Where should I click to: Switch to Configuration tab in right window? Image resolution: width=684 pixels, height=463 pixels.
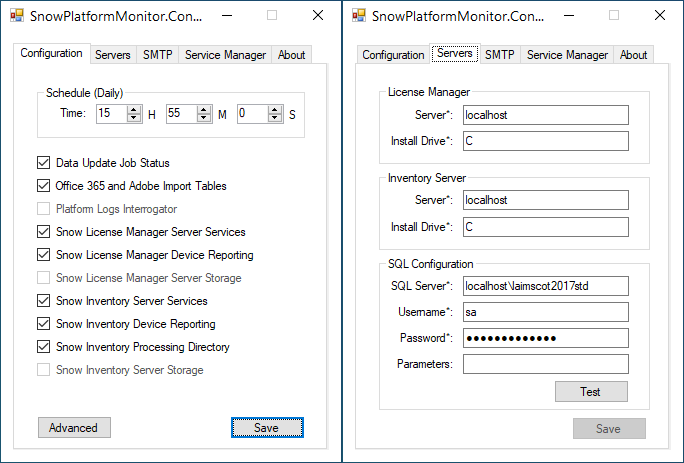pos(393,55)
